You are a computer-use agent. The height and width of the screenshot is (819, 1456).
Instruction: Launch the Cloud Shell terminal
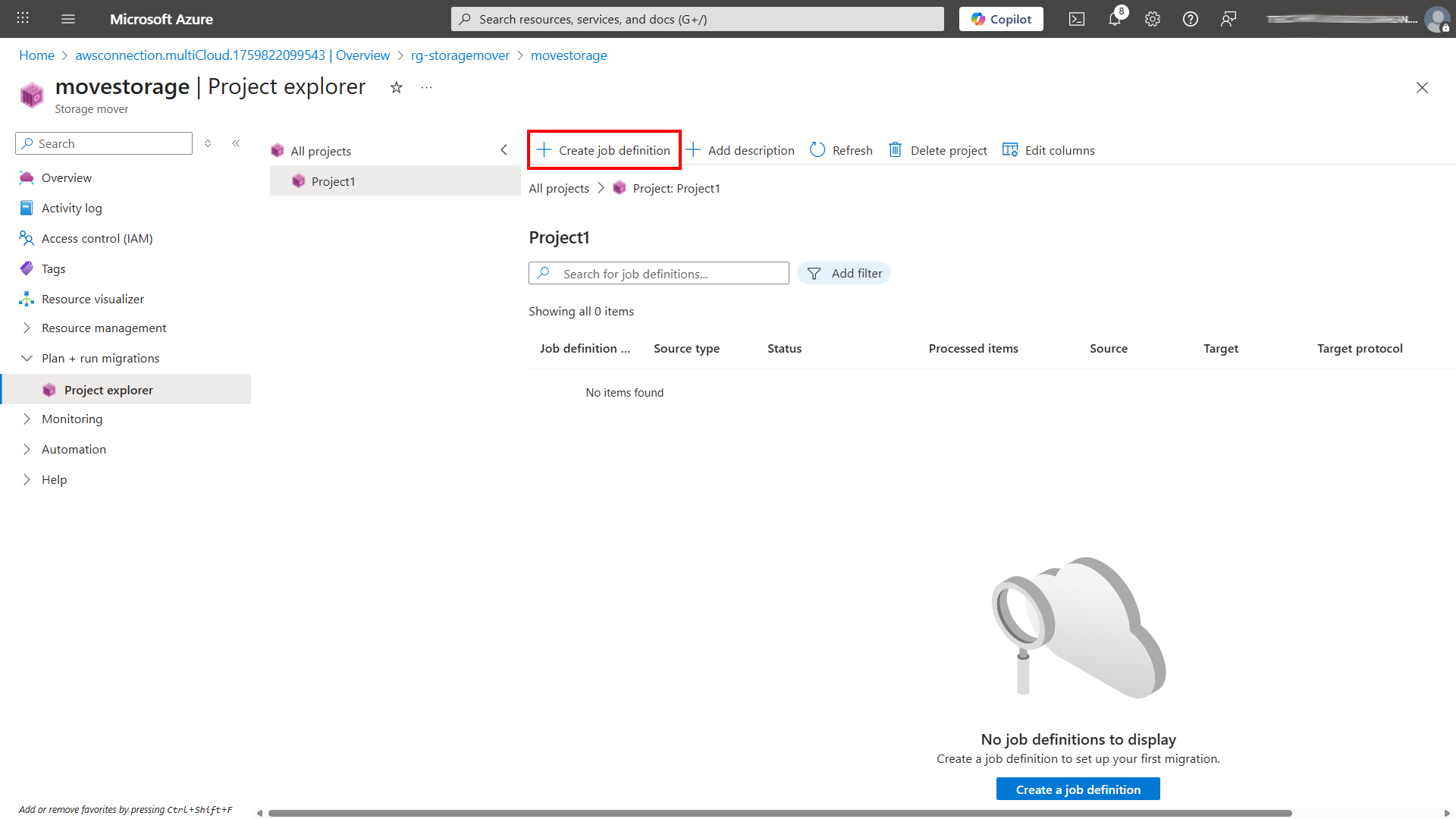tap(1076, 19)
